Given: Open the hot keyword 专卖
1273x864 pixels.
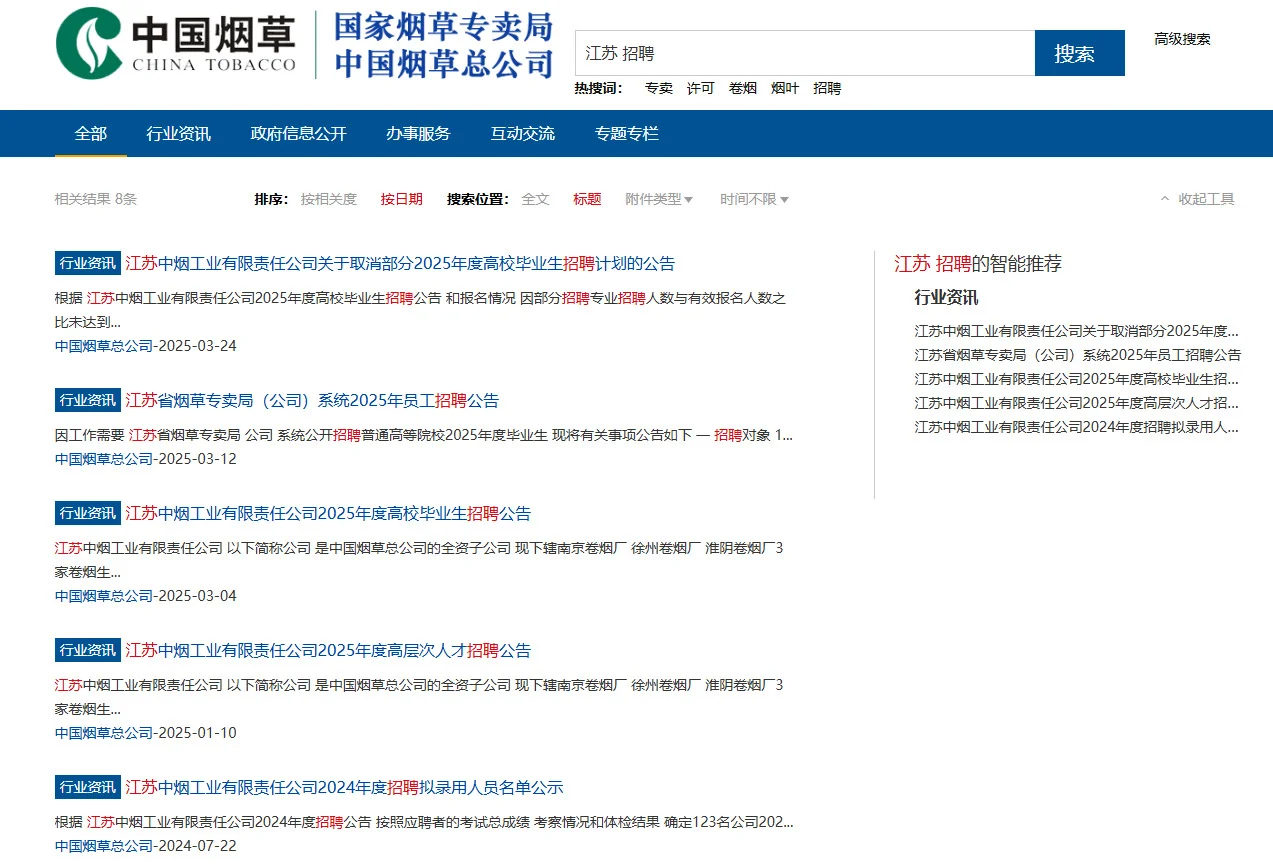Looking at the screenshot, I should tap(658, 88).
